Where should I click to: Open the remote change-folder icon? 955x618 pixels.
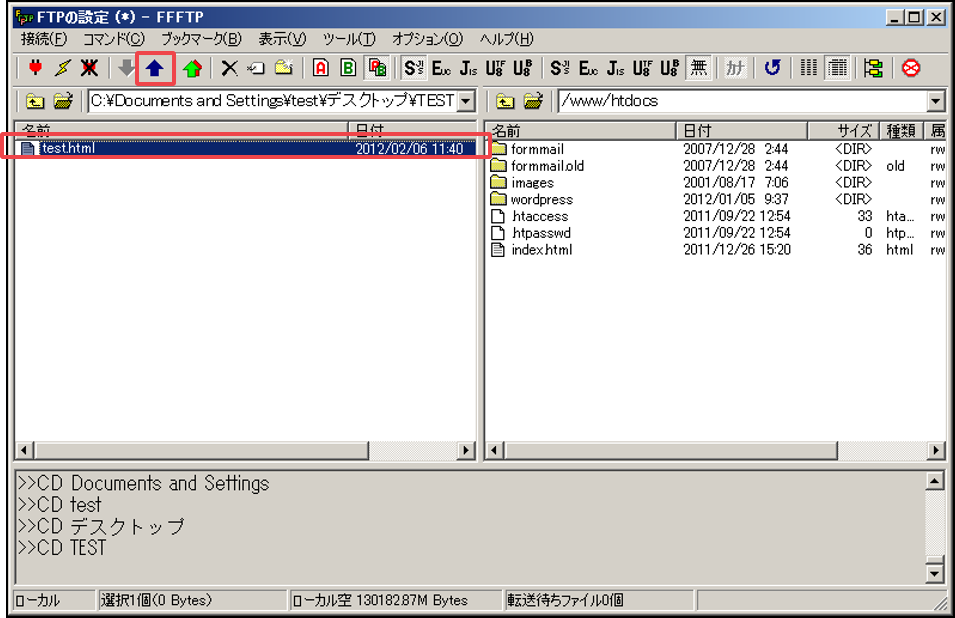533,101
